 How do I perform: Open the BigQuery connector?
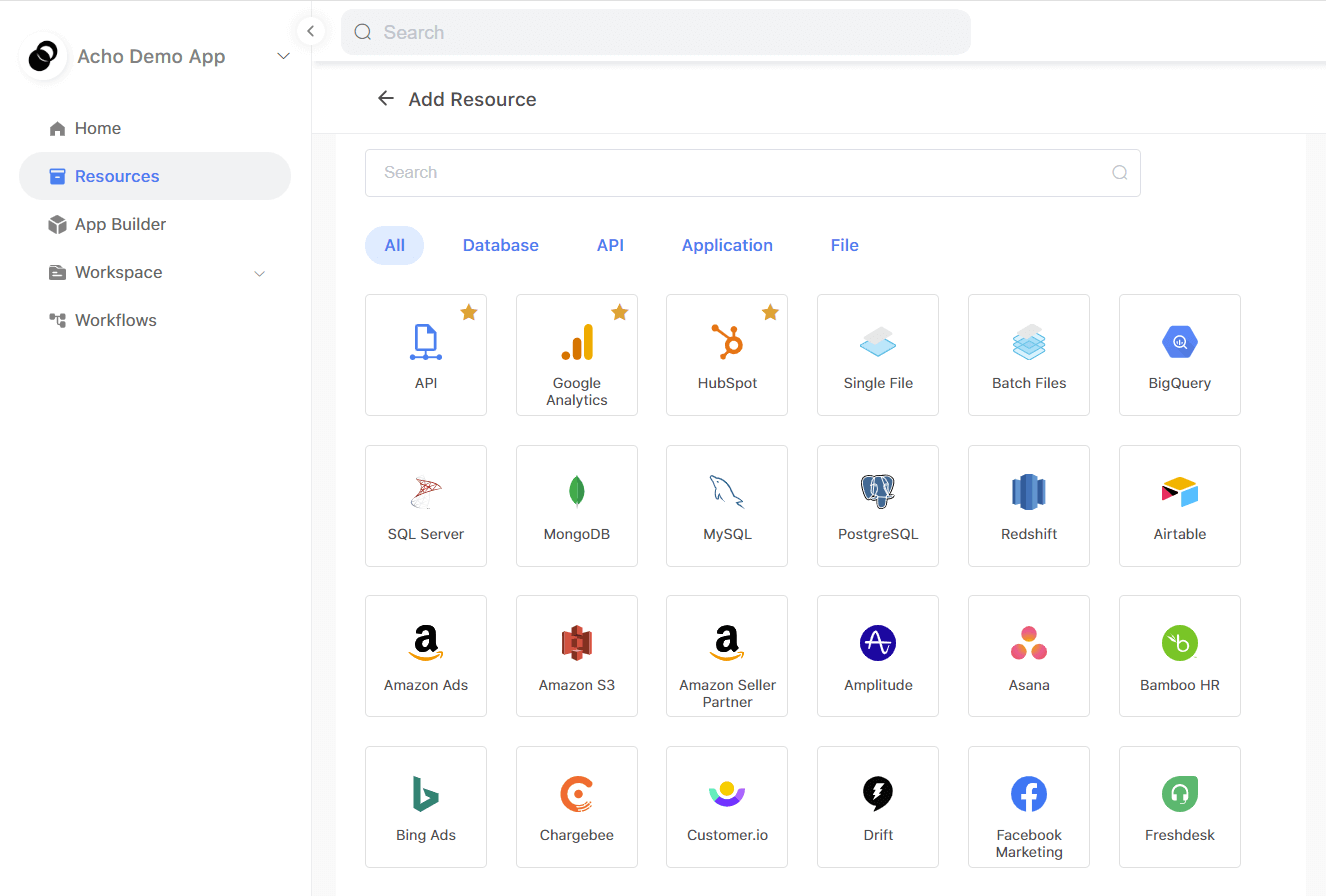pos(1180,355)
